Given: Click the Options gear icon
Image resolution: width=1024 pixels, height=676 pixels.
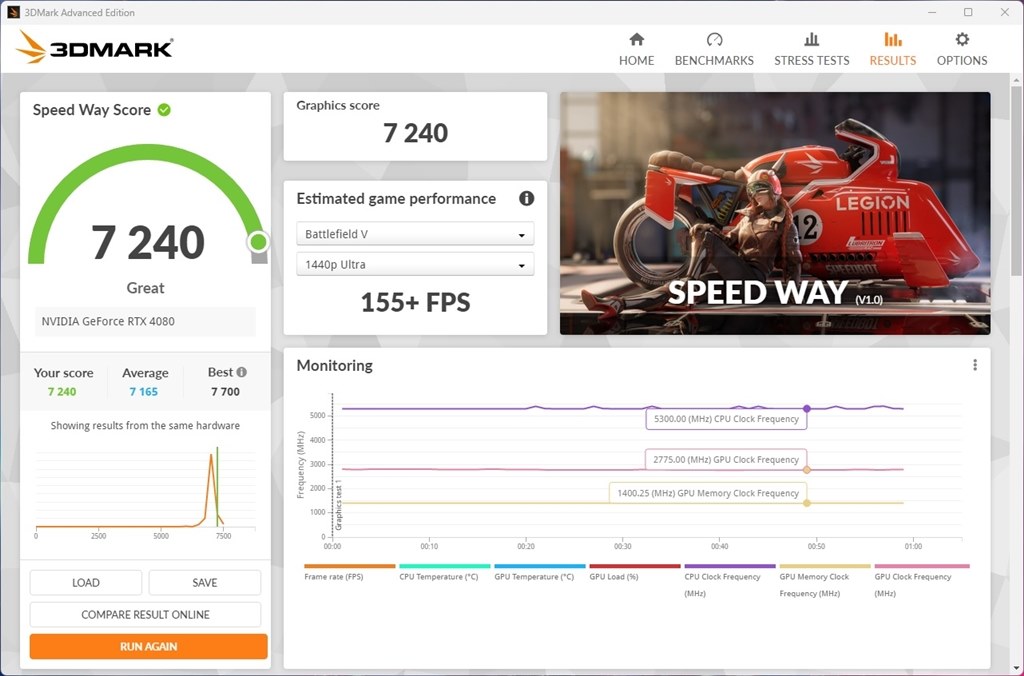Looking at the screenshot, I should click(x=962, y=40).
